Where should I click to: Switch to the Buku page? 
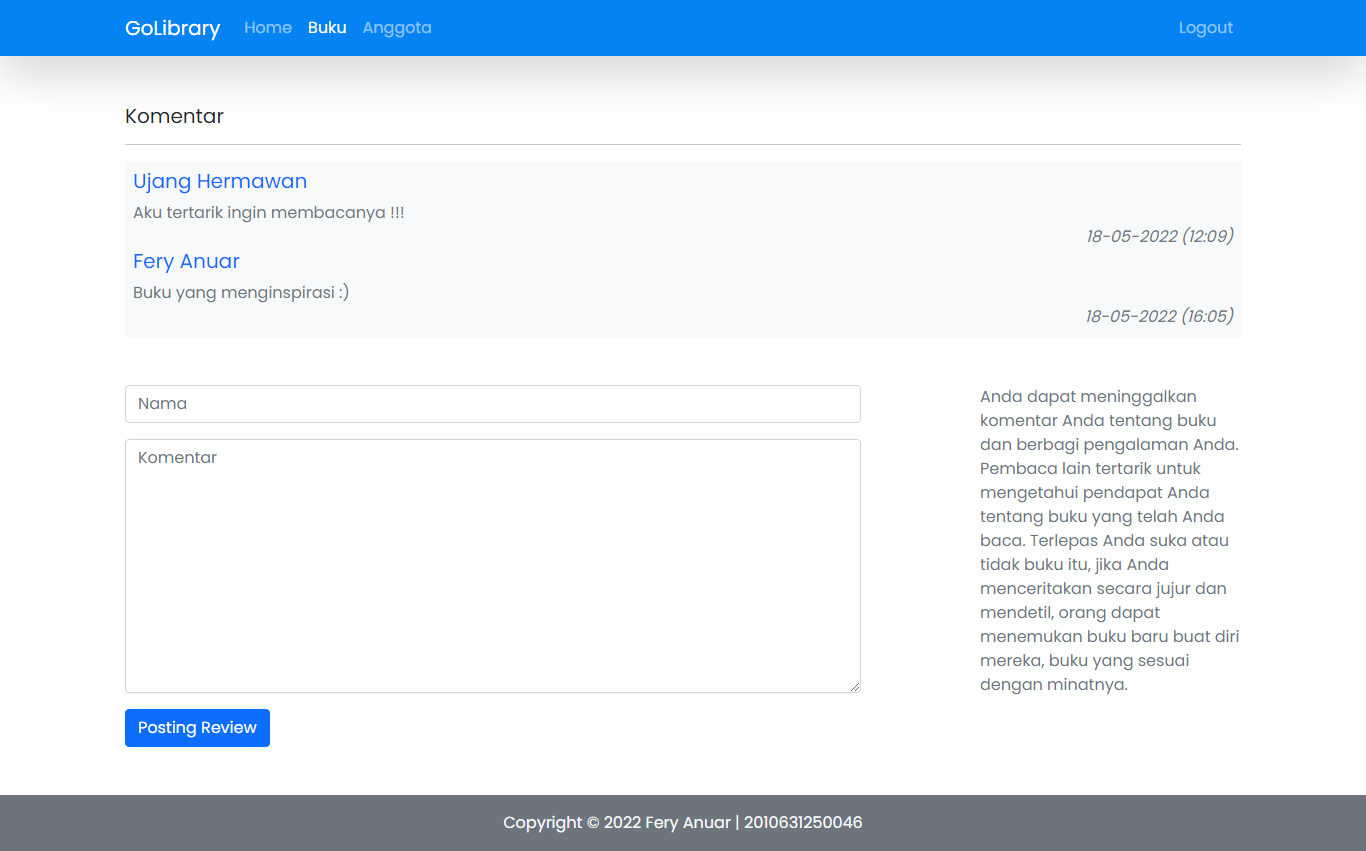pos(327,28)
